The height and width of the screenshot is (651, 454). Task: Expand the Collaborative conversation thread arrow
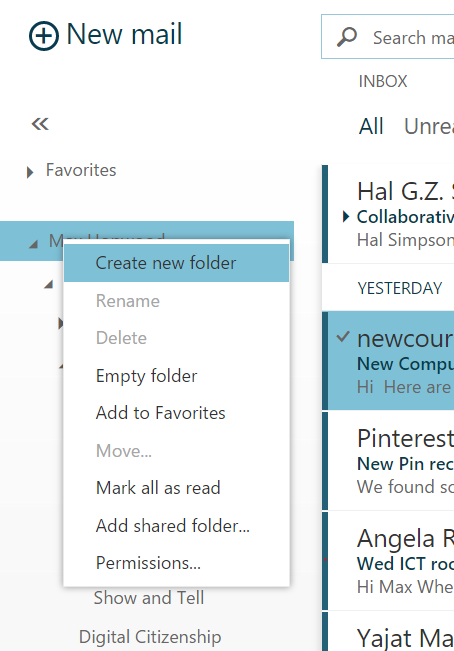click(346, 216)
